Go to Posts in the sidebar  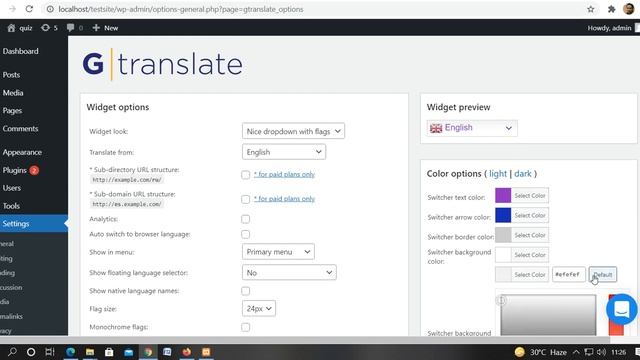(x=11, y=75)
